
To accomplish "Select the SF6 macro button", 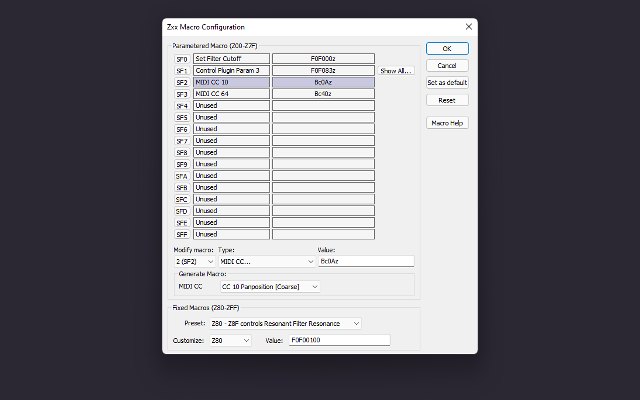I will (x=182, y=129).
